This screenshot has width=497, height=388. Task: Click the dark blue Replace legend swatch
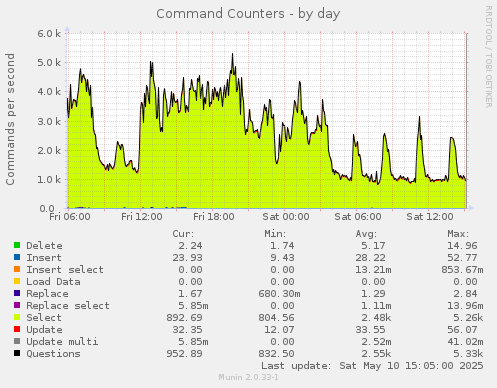click(17, 293)
